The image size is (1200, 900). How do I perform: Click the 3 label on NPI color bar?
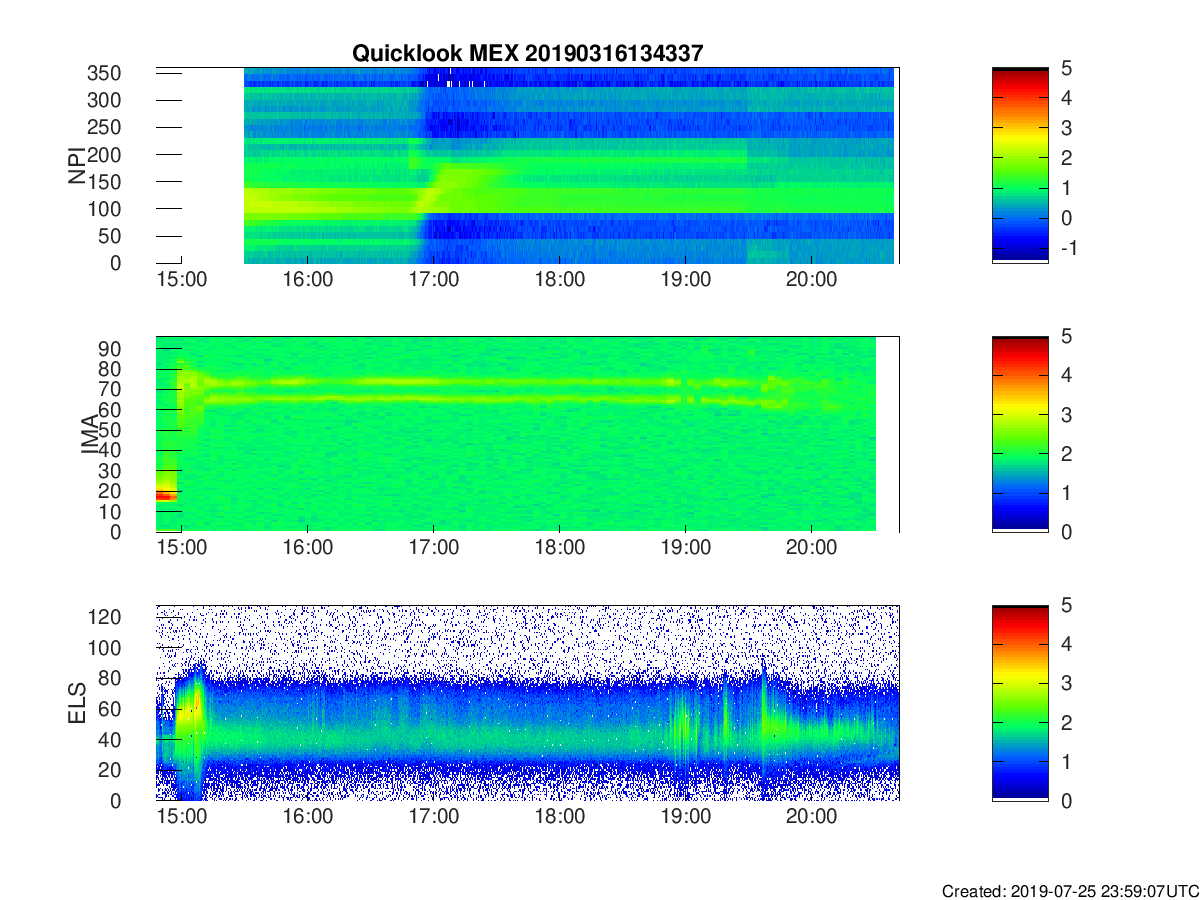coord(1066,128)
